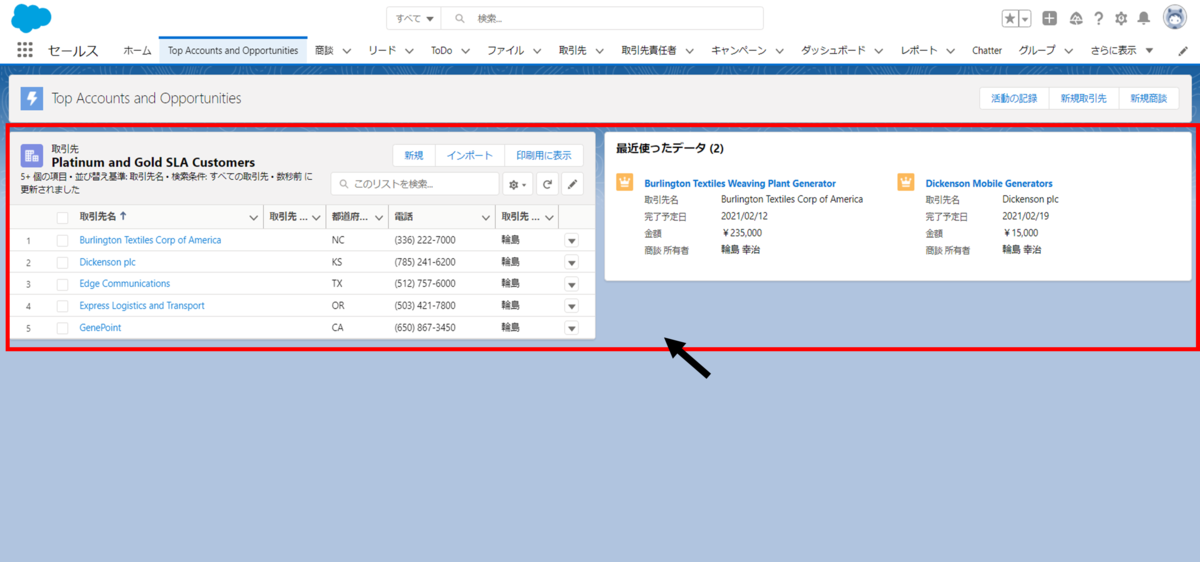Open the 取引先責任者 navigation tab
Screen dimensions: 1200x562
(649, 50)
